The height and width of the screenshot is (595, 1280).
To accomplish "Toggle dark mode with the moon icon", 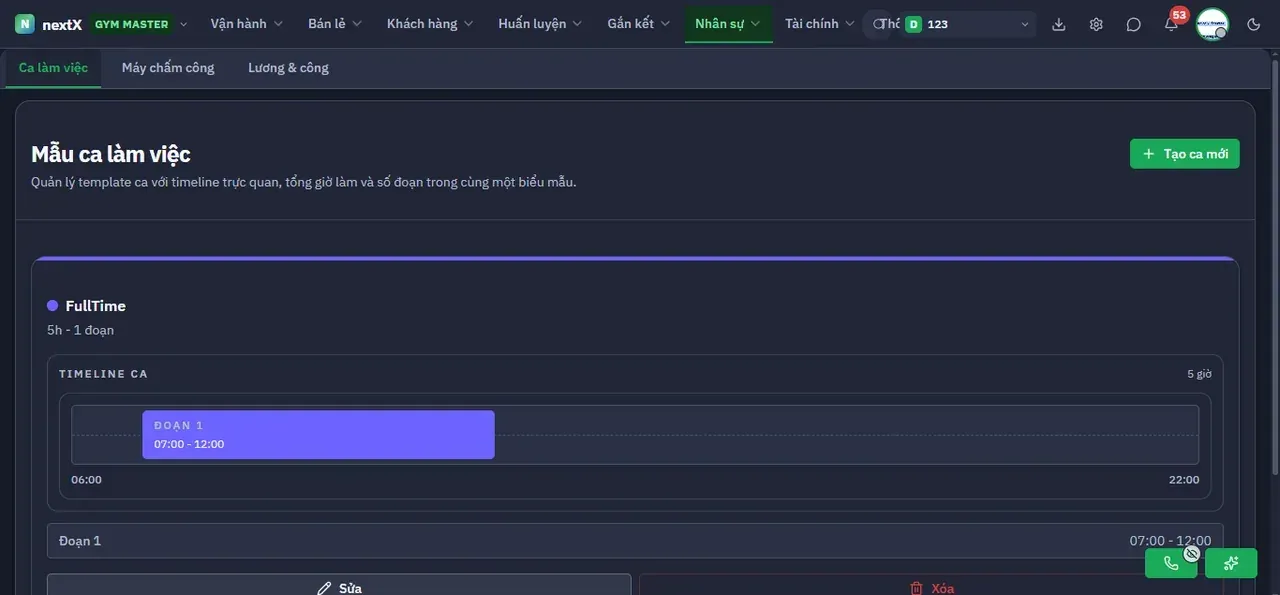I will point(1254,24).
